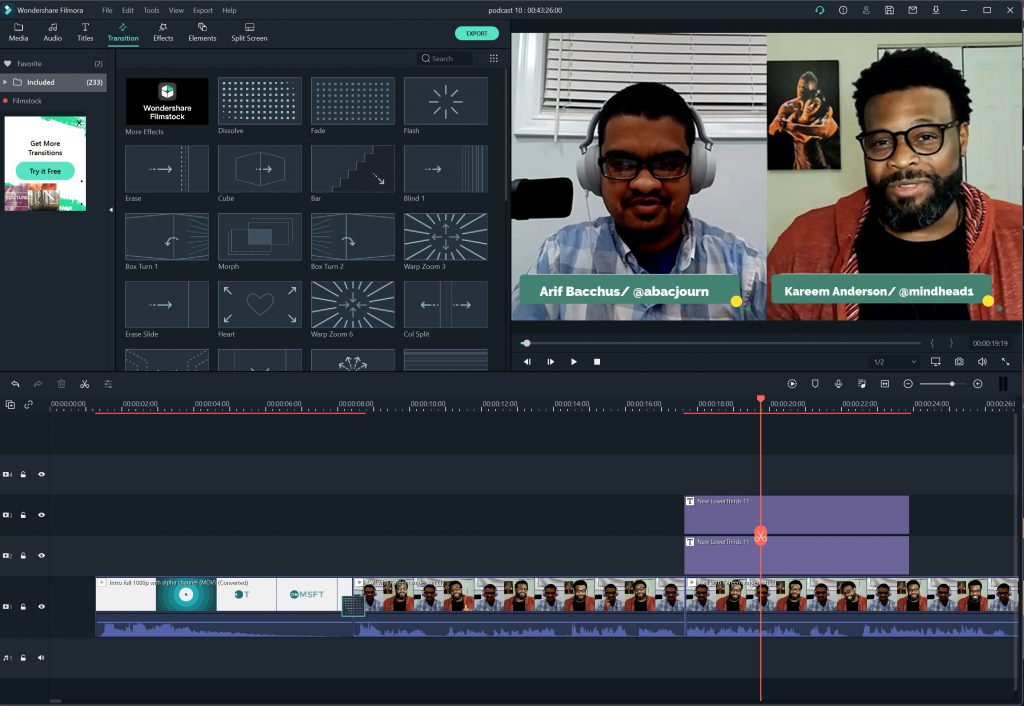Toggle visibility eye of video track 1
The image size is (1024, 706).
click(42, 606)
